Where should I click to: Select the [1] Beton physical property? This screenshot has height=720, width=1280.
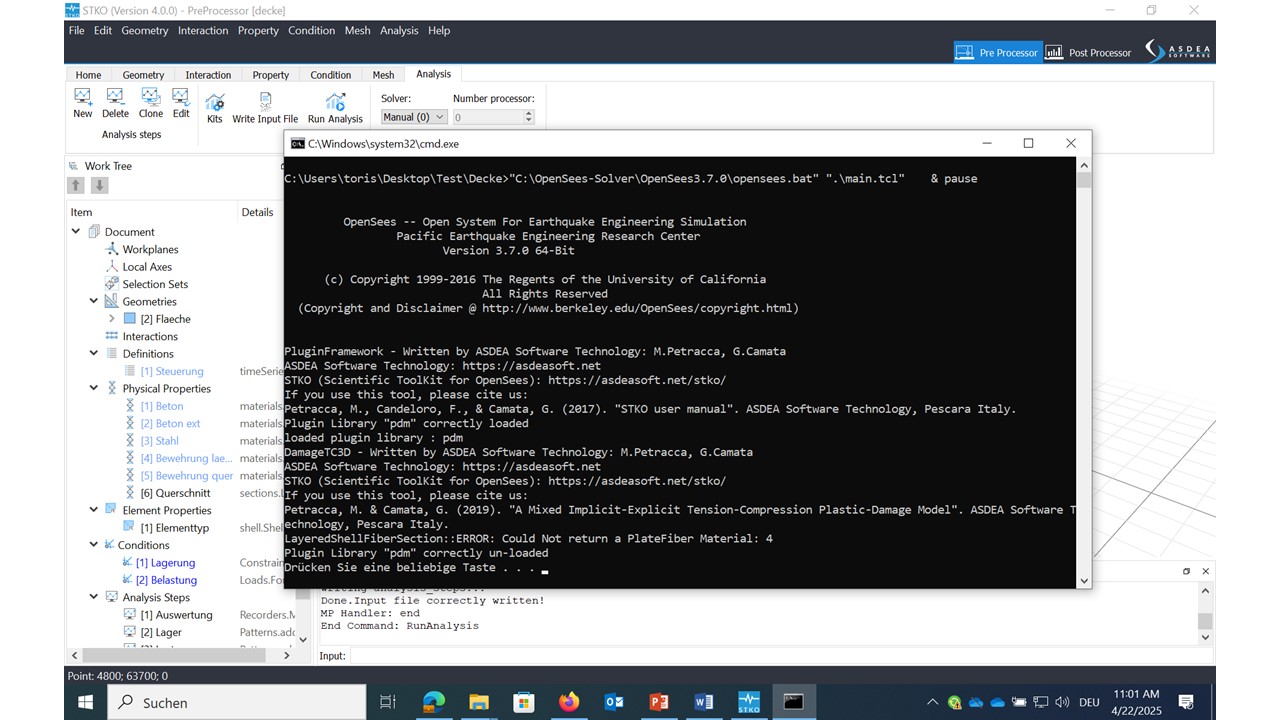point(162,406)
